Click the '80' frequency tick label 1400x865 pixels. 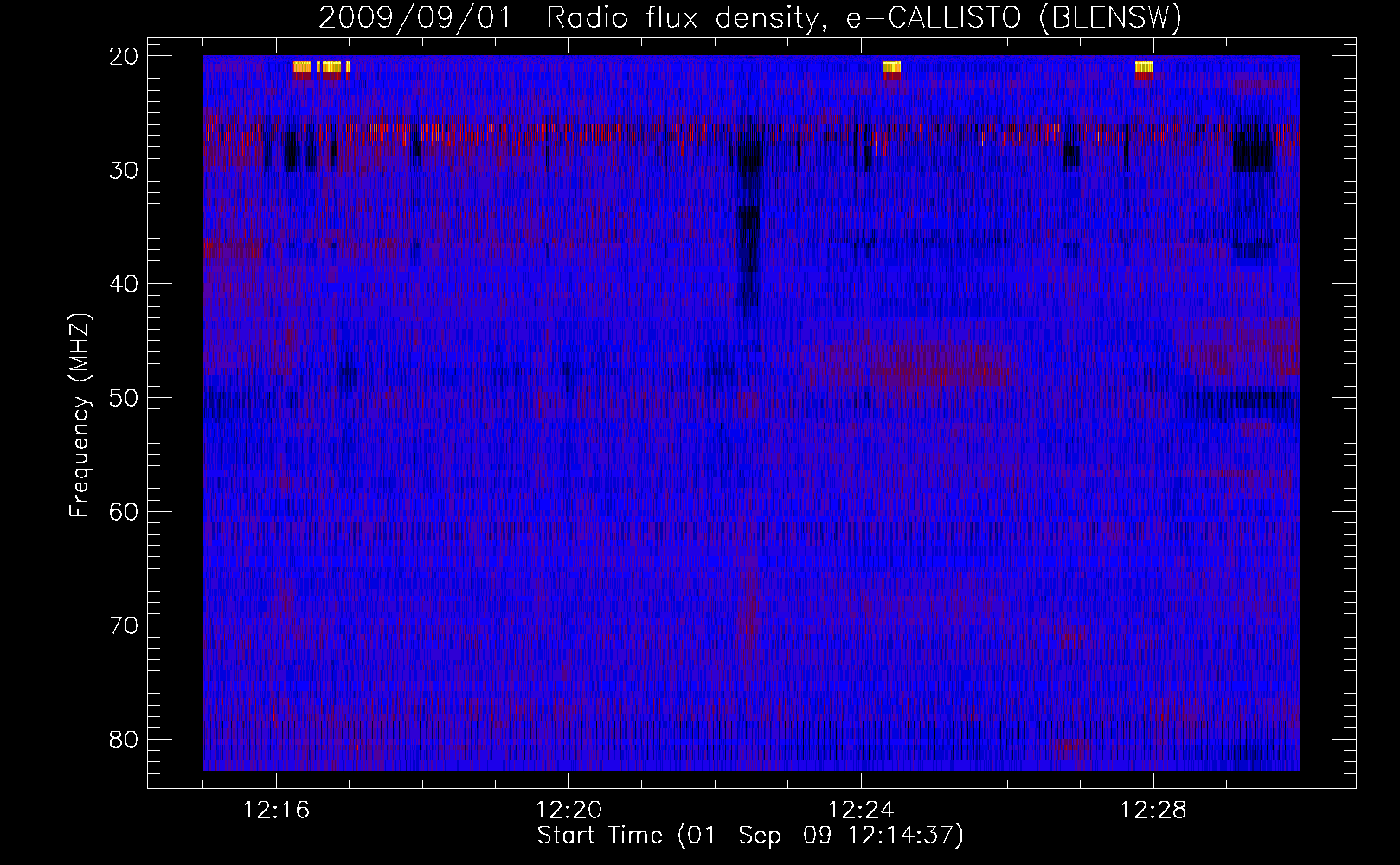coord(125,739)
